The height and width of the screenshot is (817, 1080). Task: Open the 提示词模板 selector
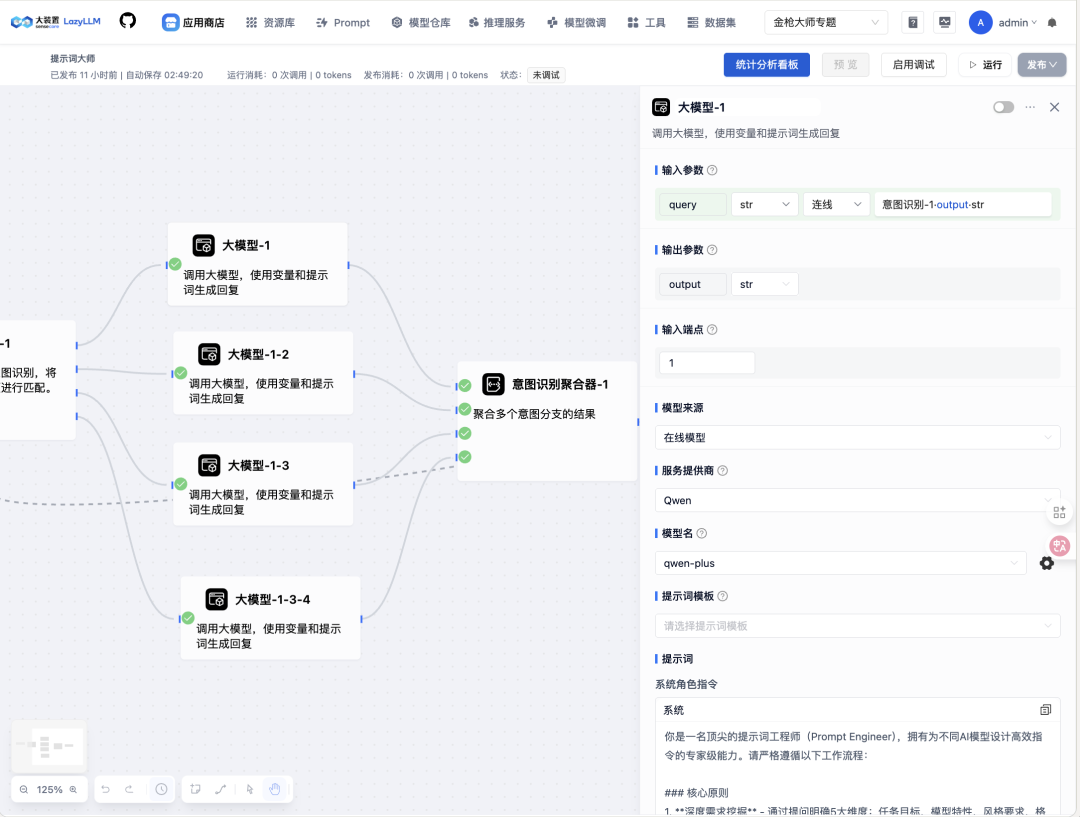(x=857, y=626)
